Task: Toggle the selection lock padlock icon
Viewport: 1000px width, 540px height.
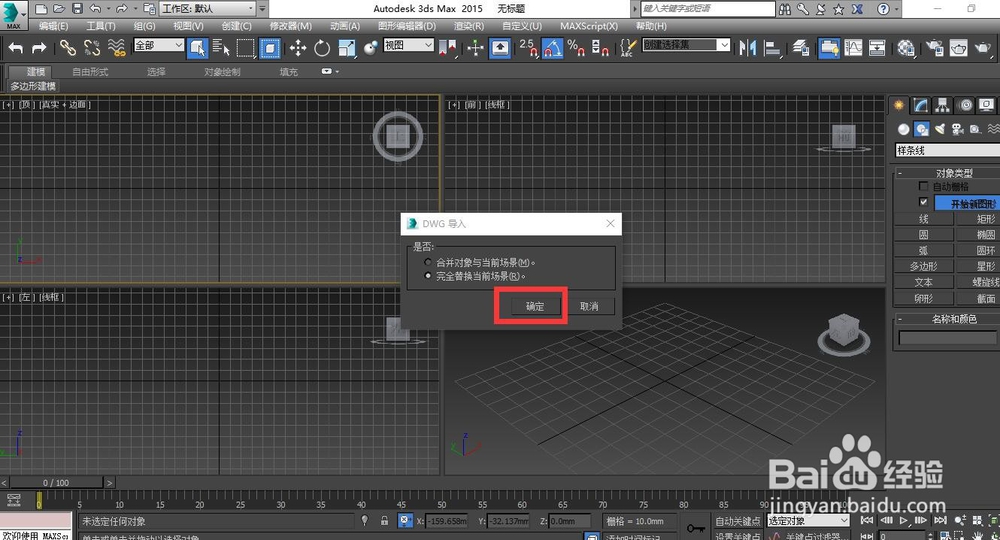Action: (385, 521)
